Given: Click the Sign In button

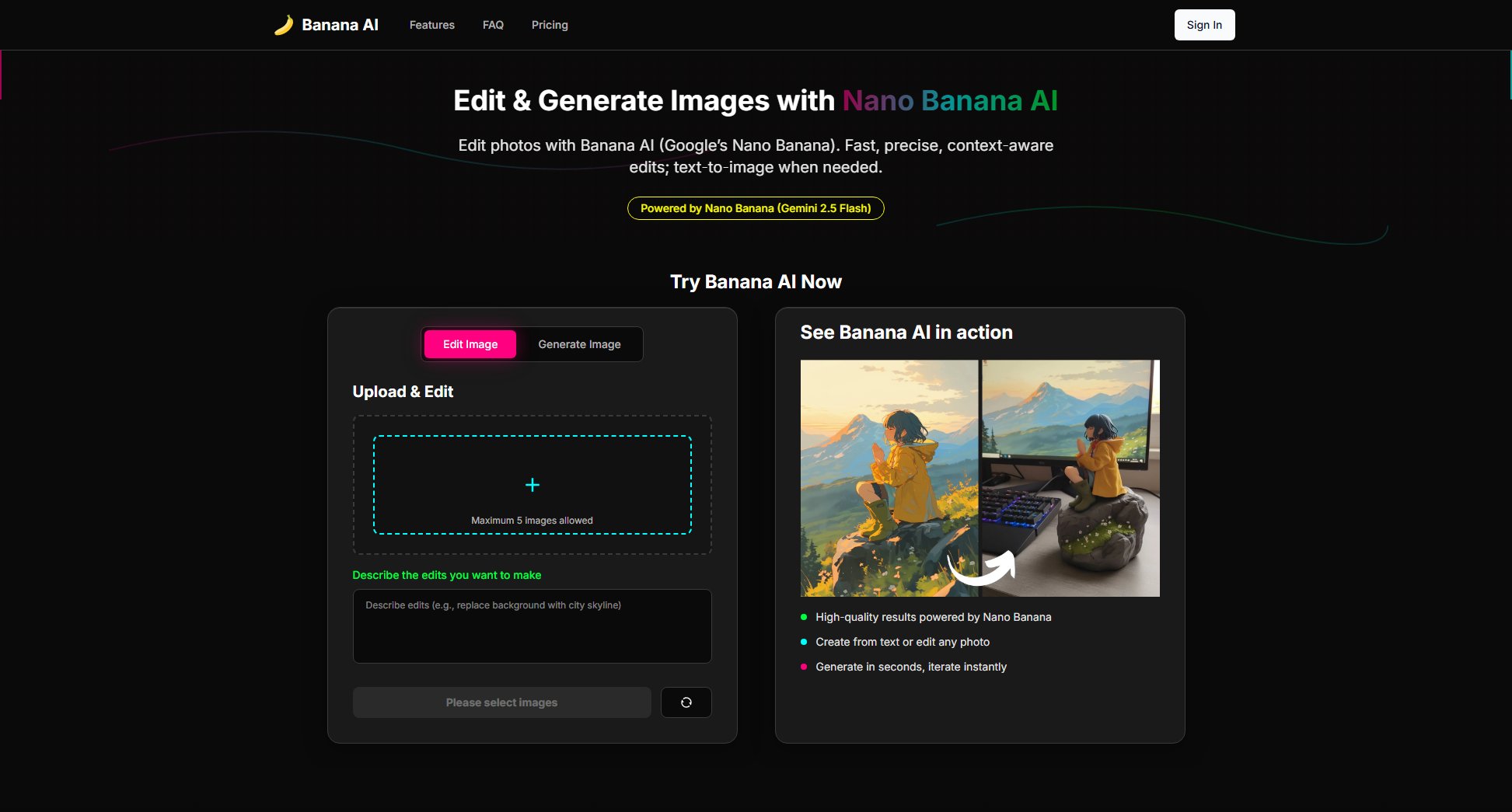Looking at the screenshot, I should [x=1204, y=25].
